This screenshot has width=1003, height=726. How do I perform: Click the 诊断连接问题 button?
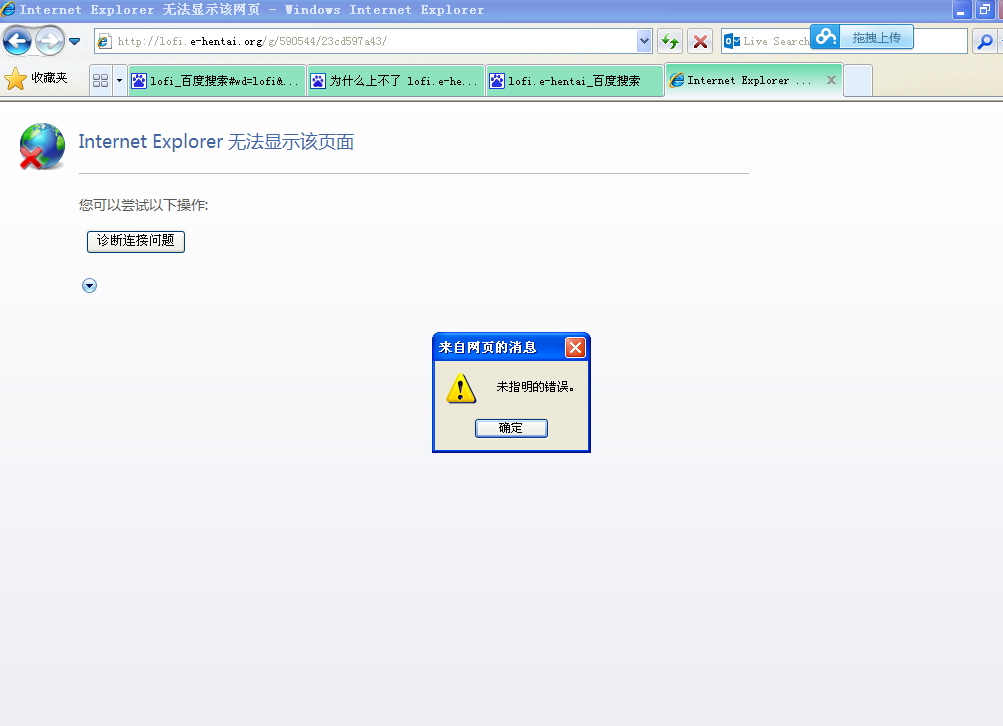click(x=136, y=241)
